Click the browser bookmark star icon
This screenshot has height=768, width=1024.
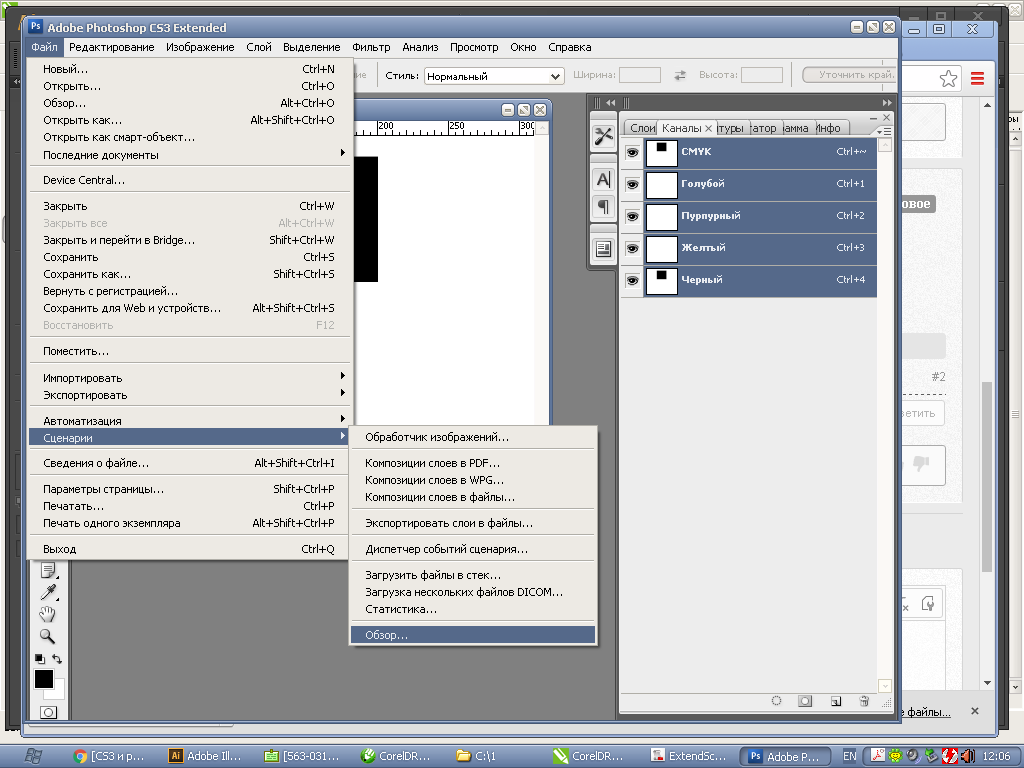click(x=948, y=79)
